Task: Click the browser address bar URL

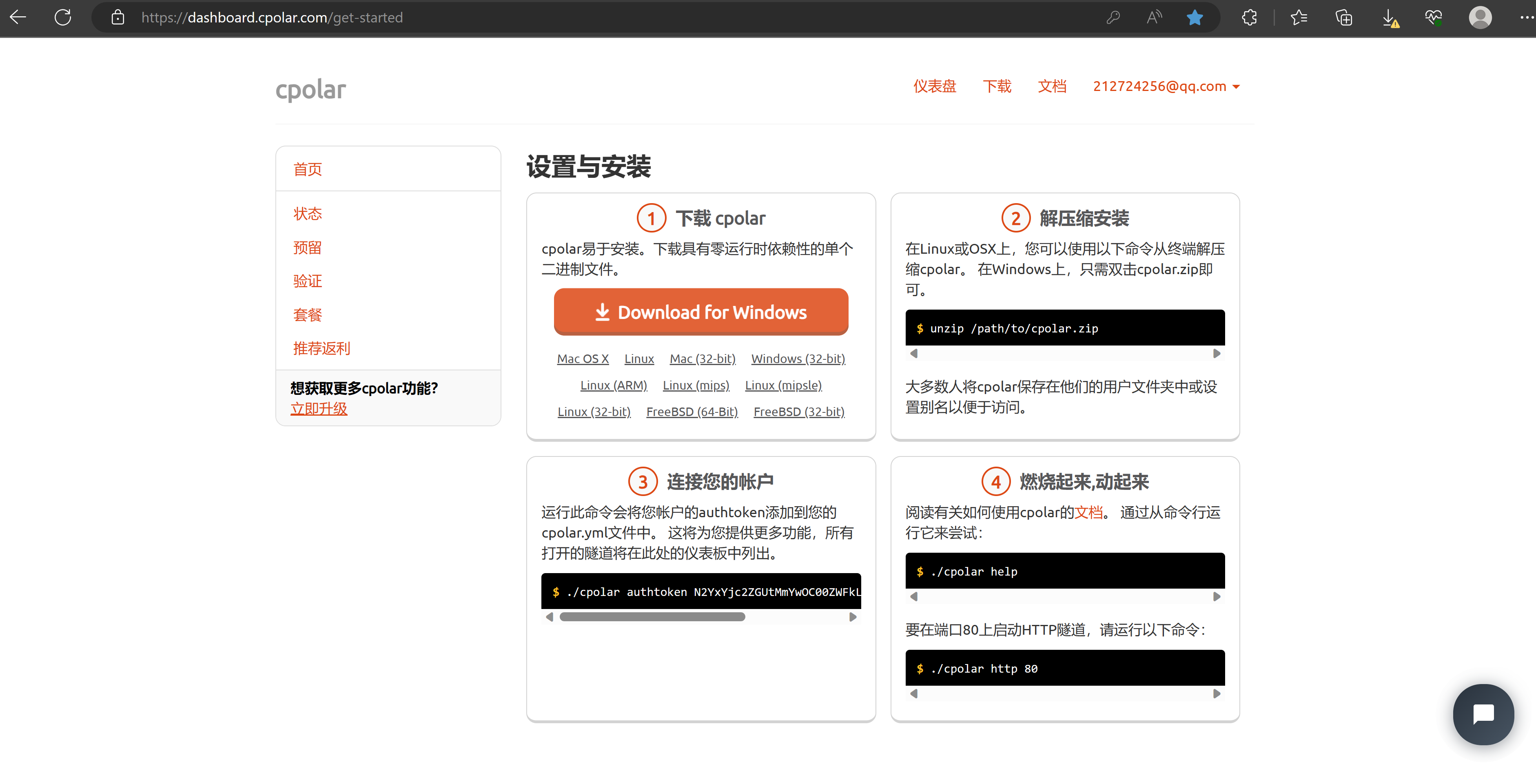Action: point(272,17)
